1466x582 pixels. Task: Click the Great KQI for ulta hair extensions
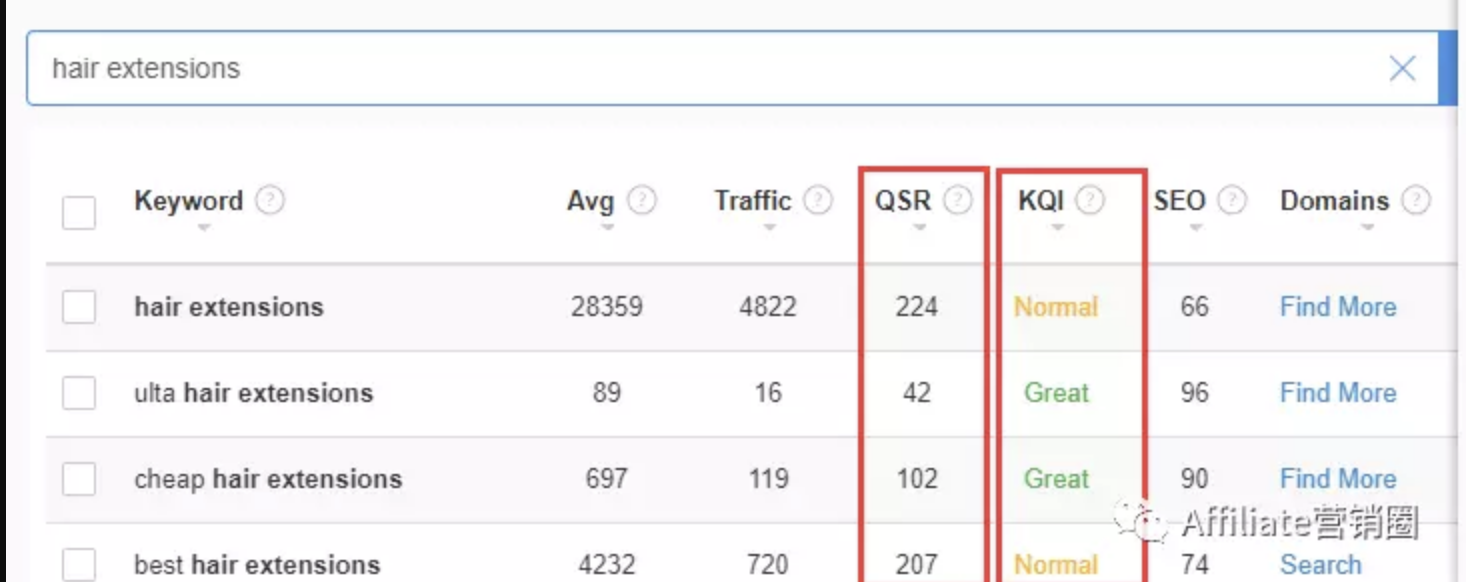click(x=1056, y=393)
